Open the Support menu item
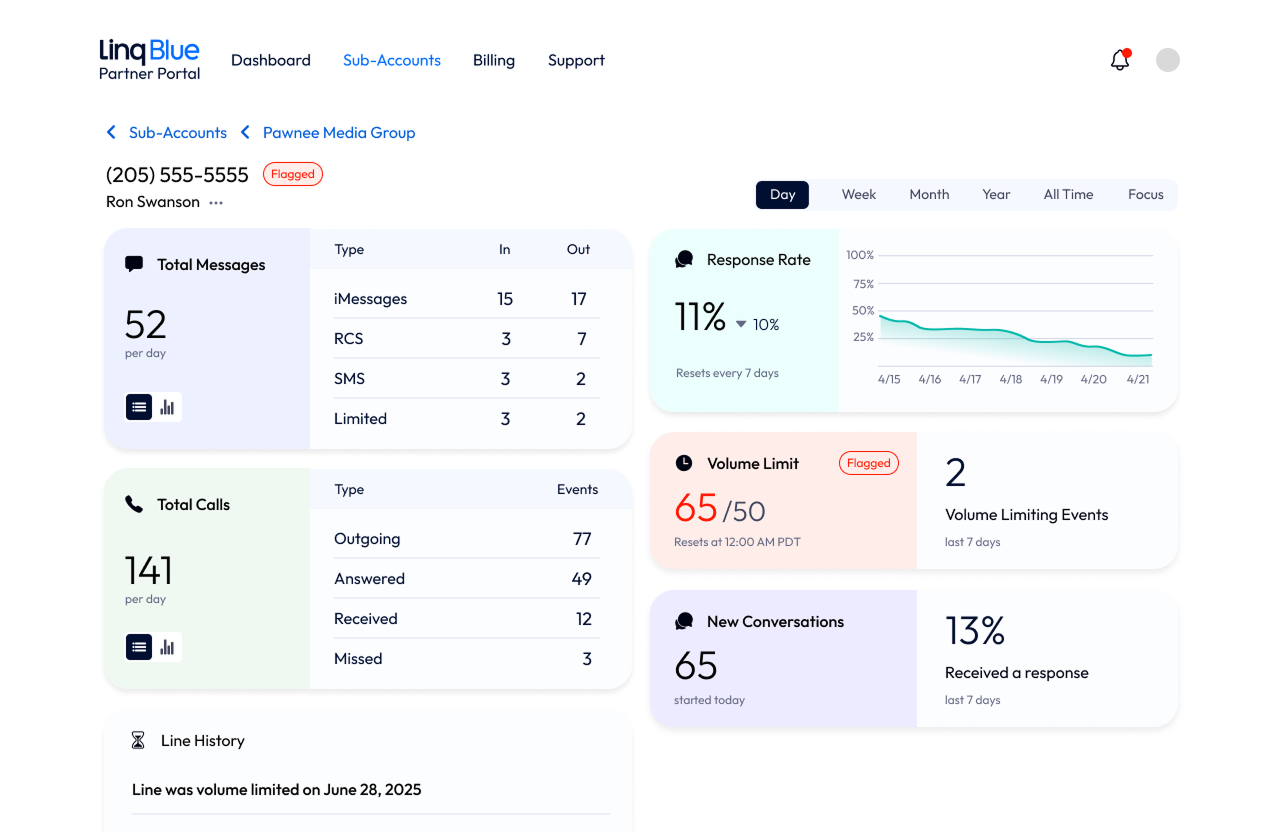The width and height of the screenshot is (1280, 832). (576, 60)
